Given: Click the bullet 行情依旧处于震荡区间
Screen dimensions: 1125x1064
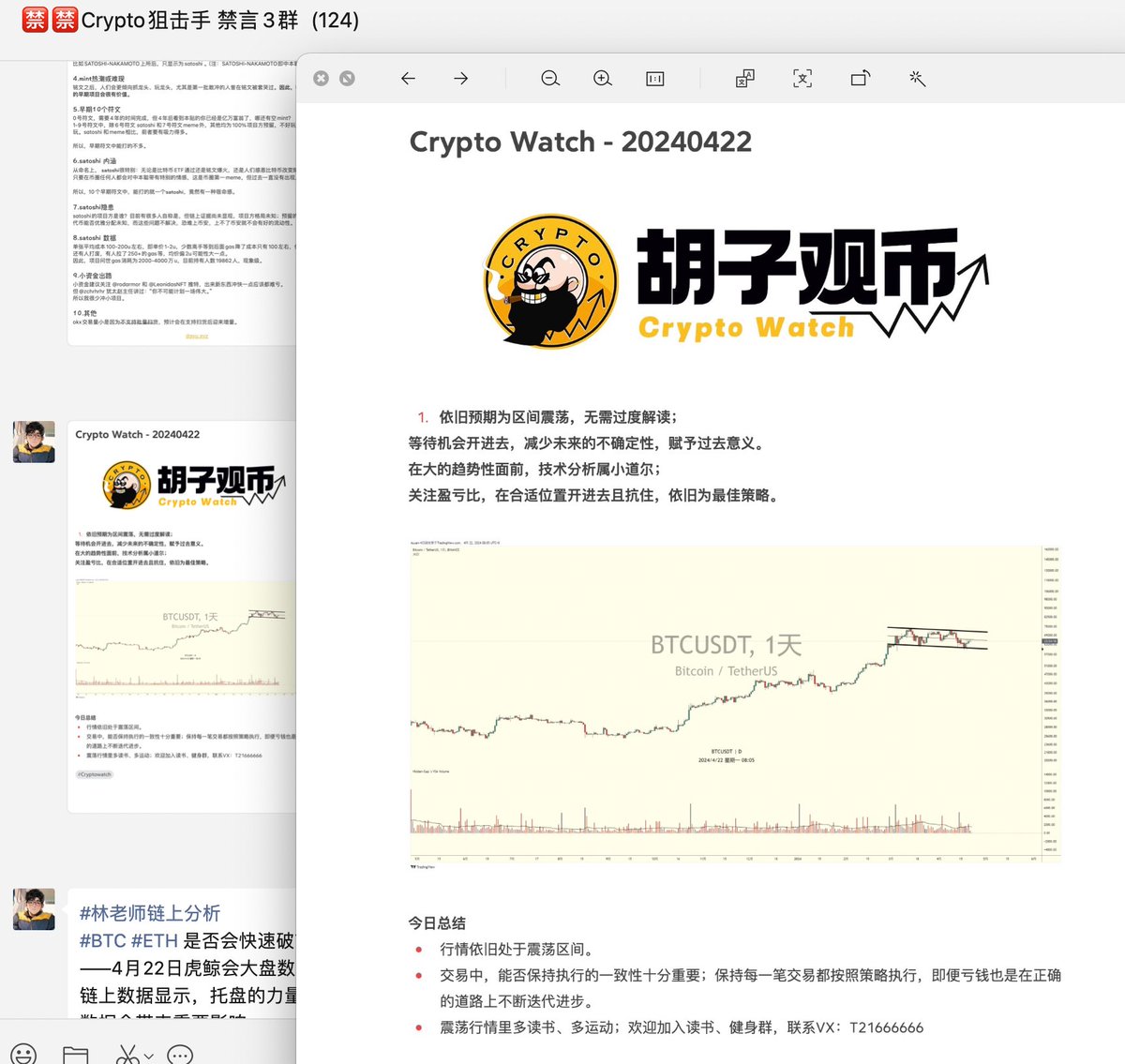Looking at the screenshot, I should (x=517, y=949).
